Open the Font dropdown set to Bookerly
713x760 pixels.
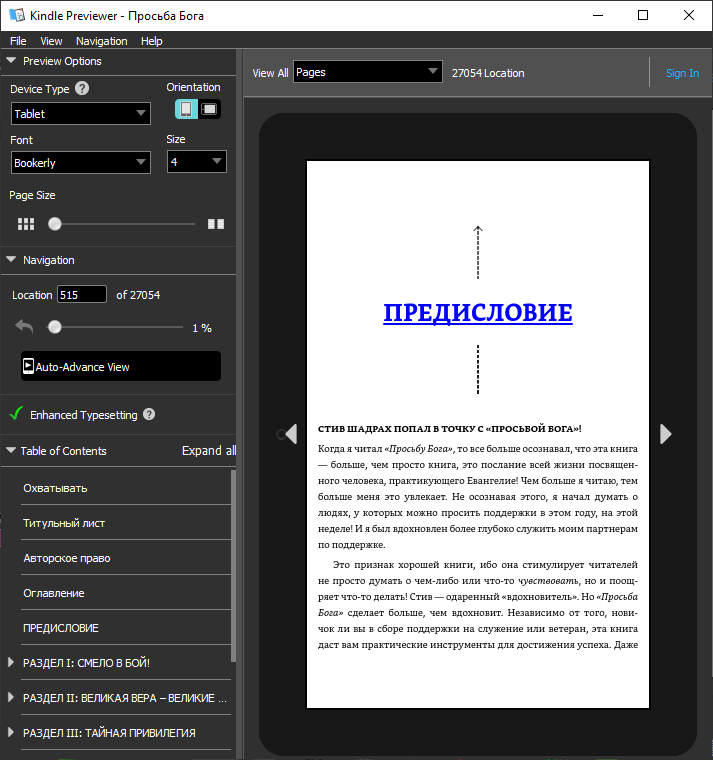pyautogui.click(x=80, y=162)
